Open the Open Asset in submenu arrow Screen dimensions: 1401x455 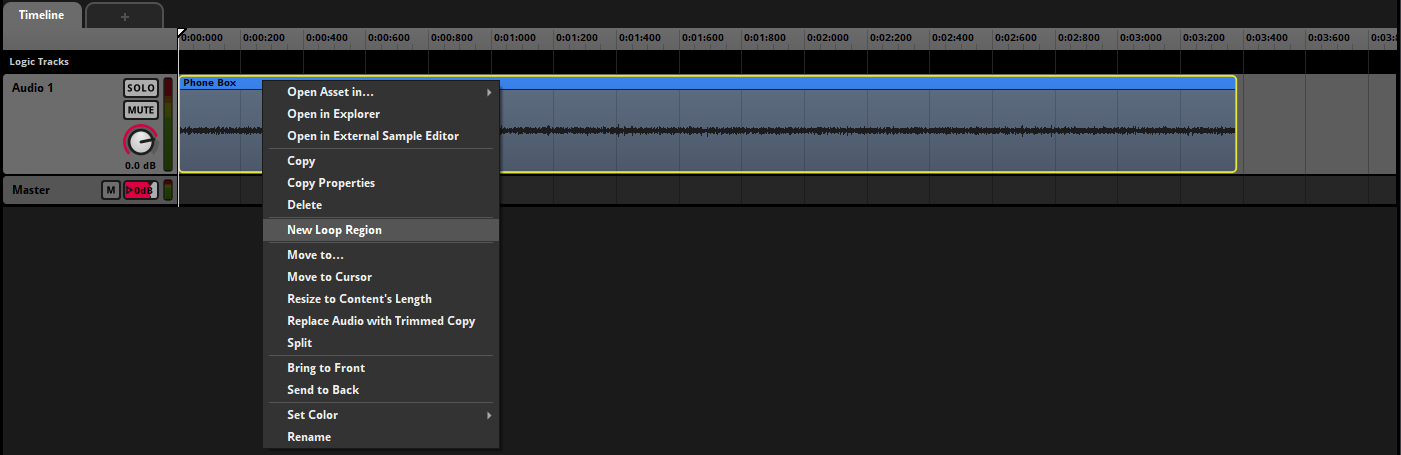(x=489, y=92)
